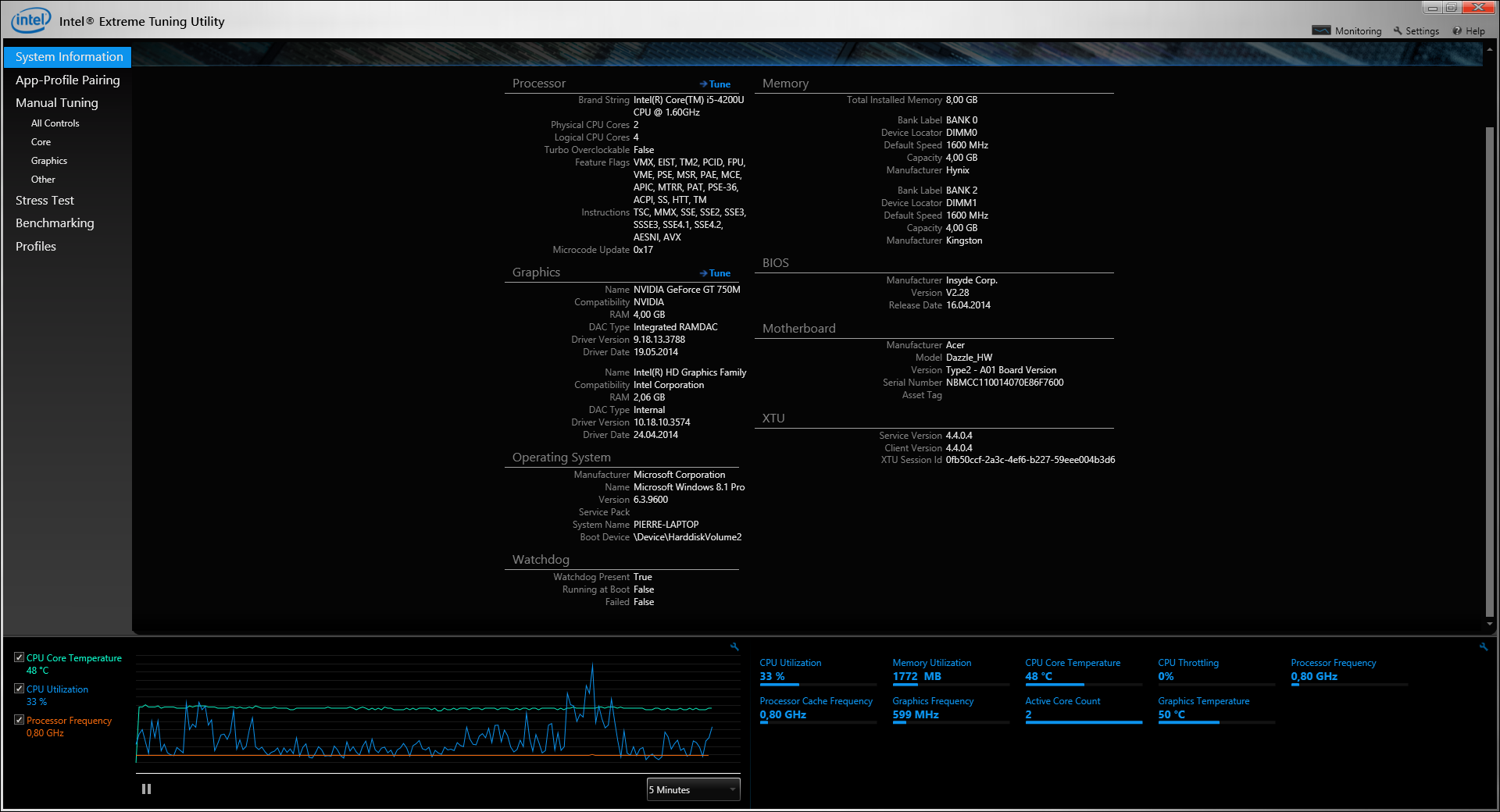Click the monitor tiles wrench icon
This screenshot has width=1500, height=812.
[1484, 646]
